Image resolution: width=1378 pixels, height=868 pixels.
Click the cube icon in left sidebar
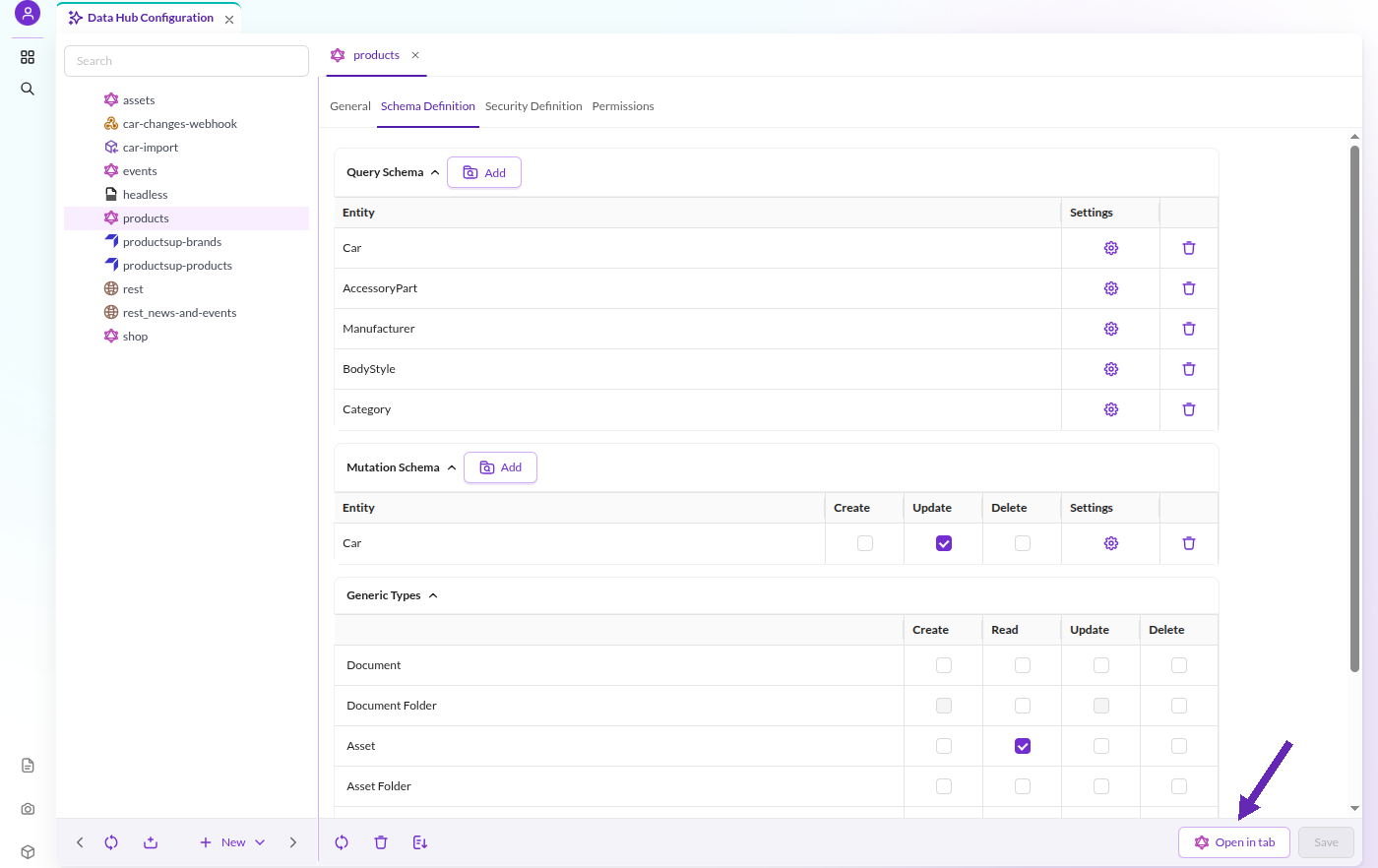pyautogui.click(x=28, y=852)
